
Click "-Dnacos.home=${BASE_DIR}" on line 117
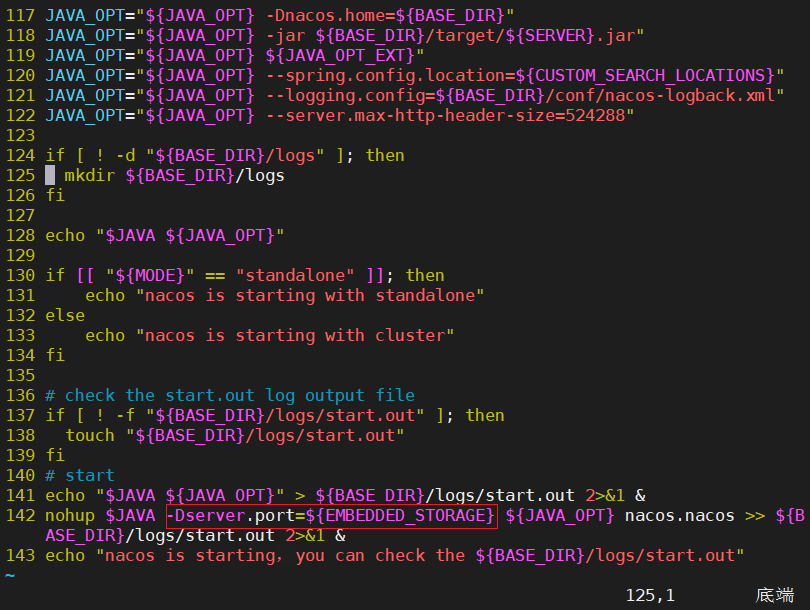[385, 15]
